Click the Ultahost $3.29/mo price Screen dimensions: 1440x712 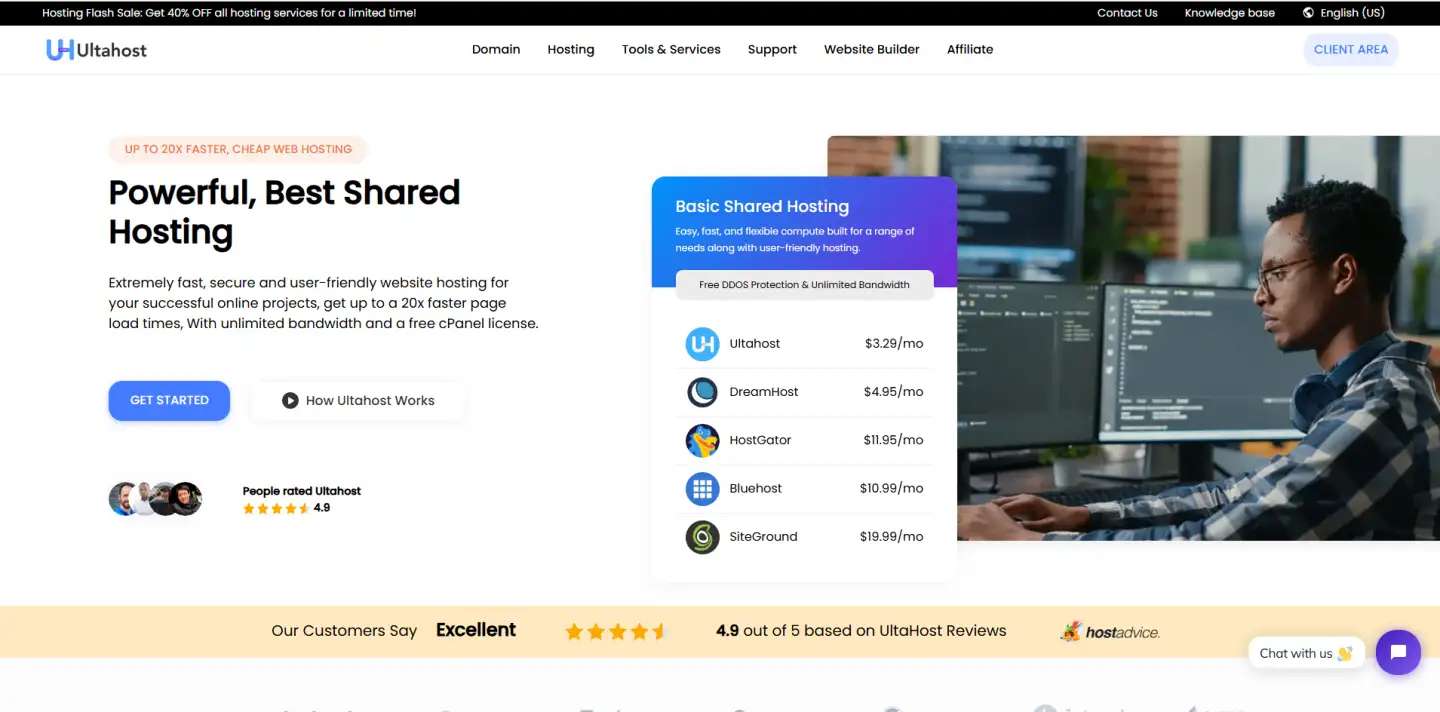(894, 343)
